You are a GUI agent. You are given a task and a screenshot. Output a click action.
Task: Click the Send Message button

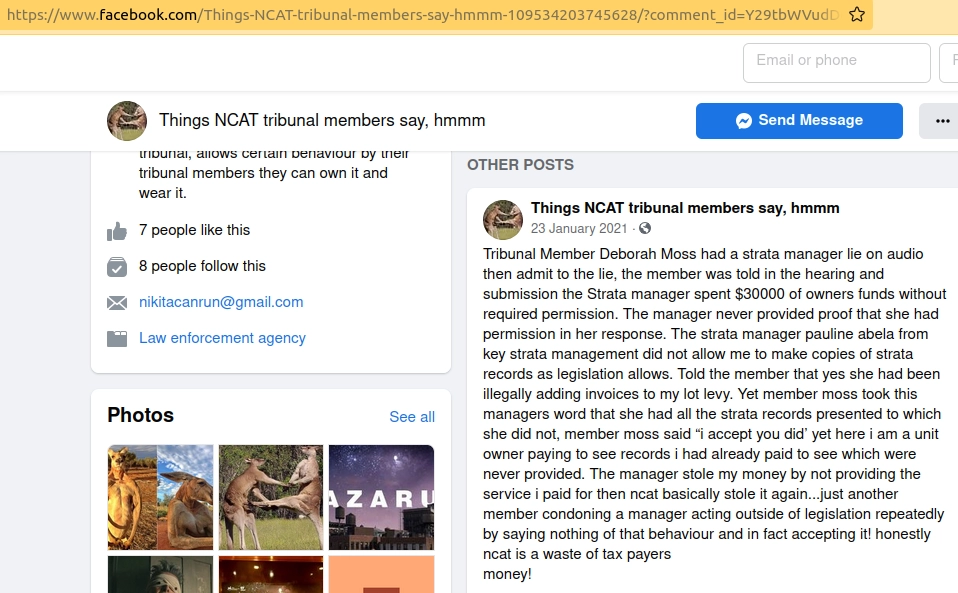tap(799, 121)
